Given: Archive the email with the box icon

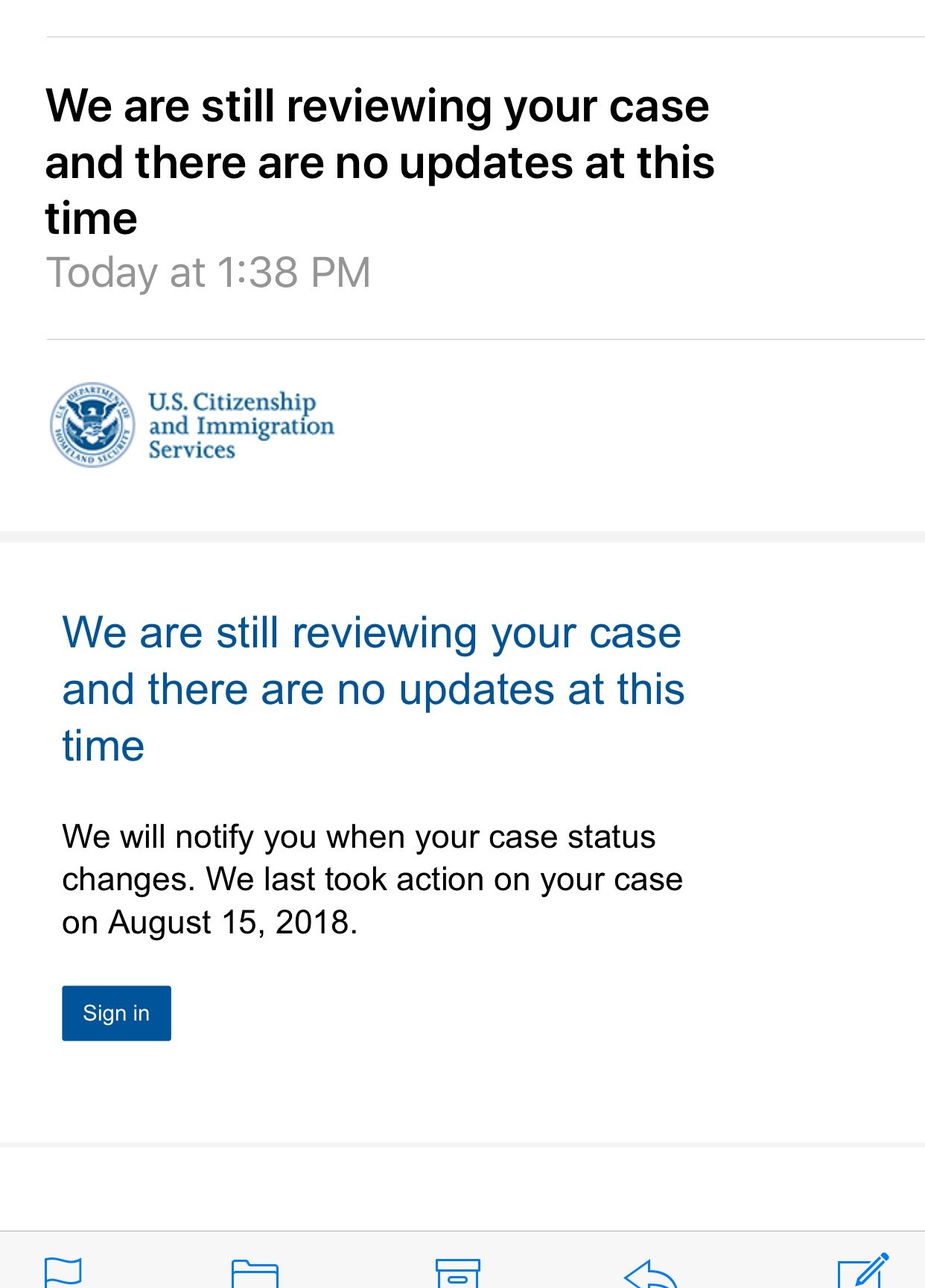Looking at the screenshot, I should tap(457, 1272).
